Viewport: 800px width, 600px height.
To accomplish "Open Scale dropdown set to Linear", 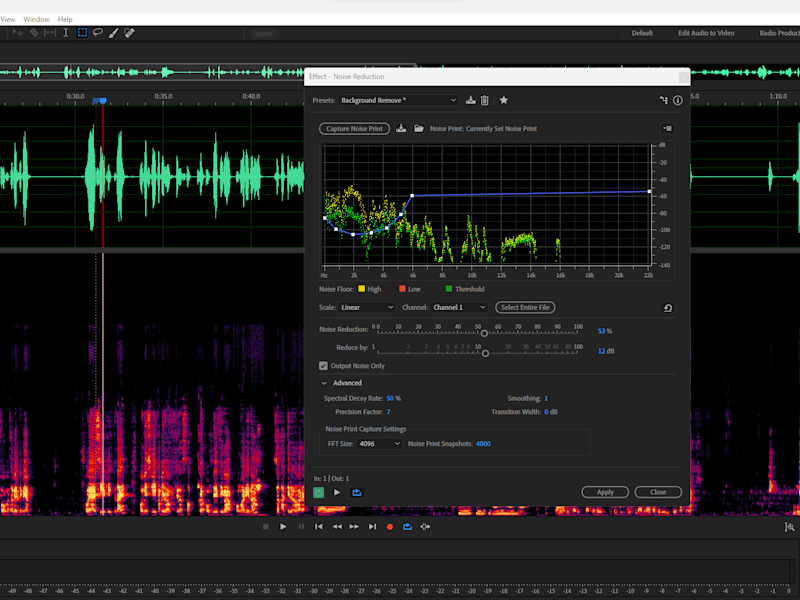I will (x=367, y=308).
